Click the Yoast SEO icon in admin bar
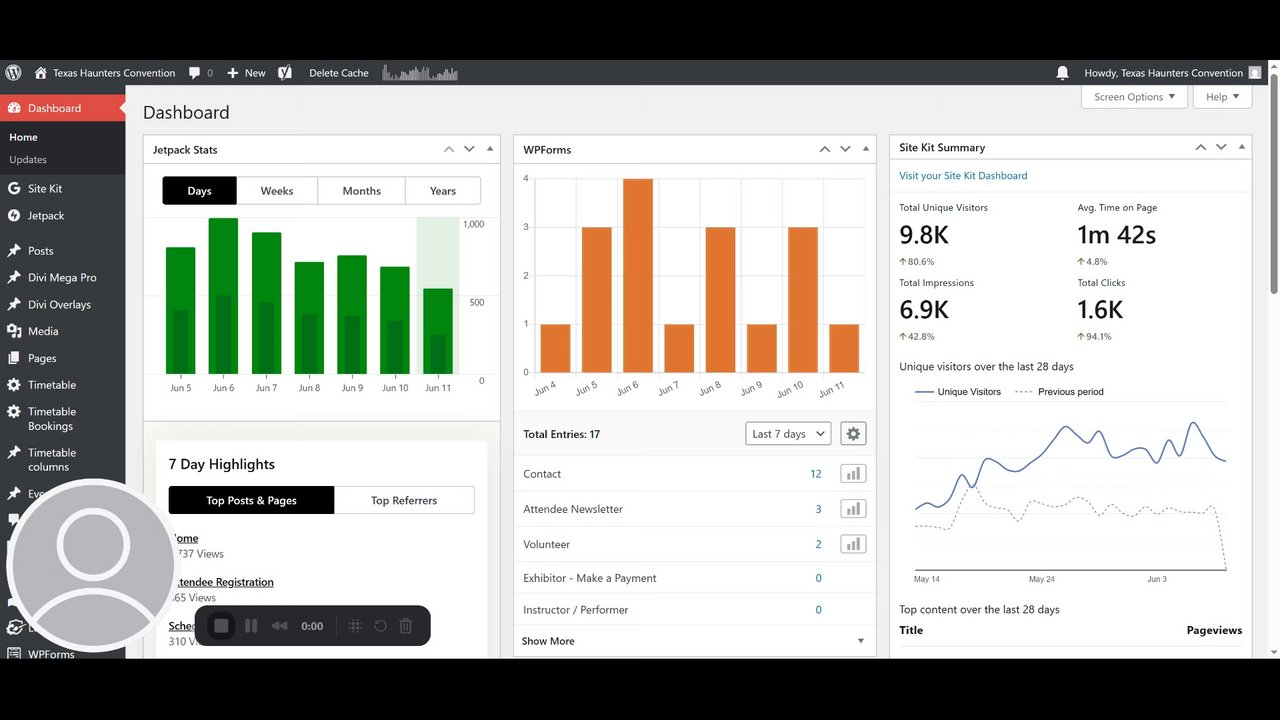The image size is (1280, 720). pos(285,73)
